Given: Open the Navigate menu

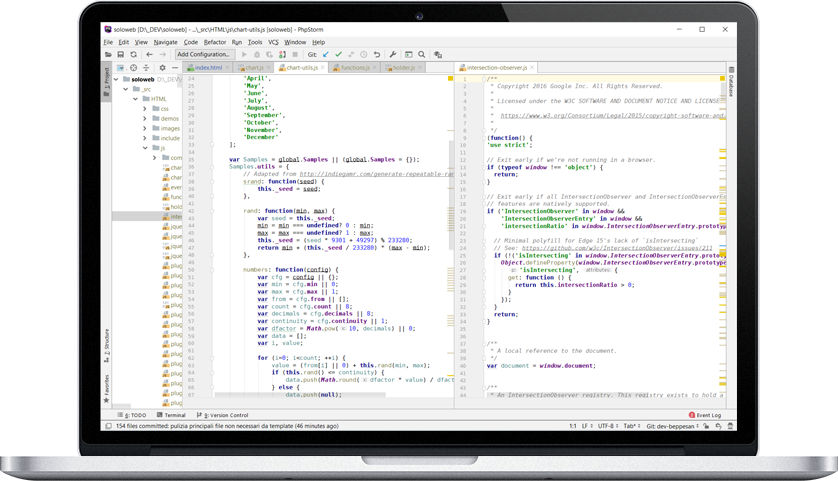Looking at the screenshot, I should [165, 42].
